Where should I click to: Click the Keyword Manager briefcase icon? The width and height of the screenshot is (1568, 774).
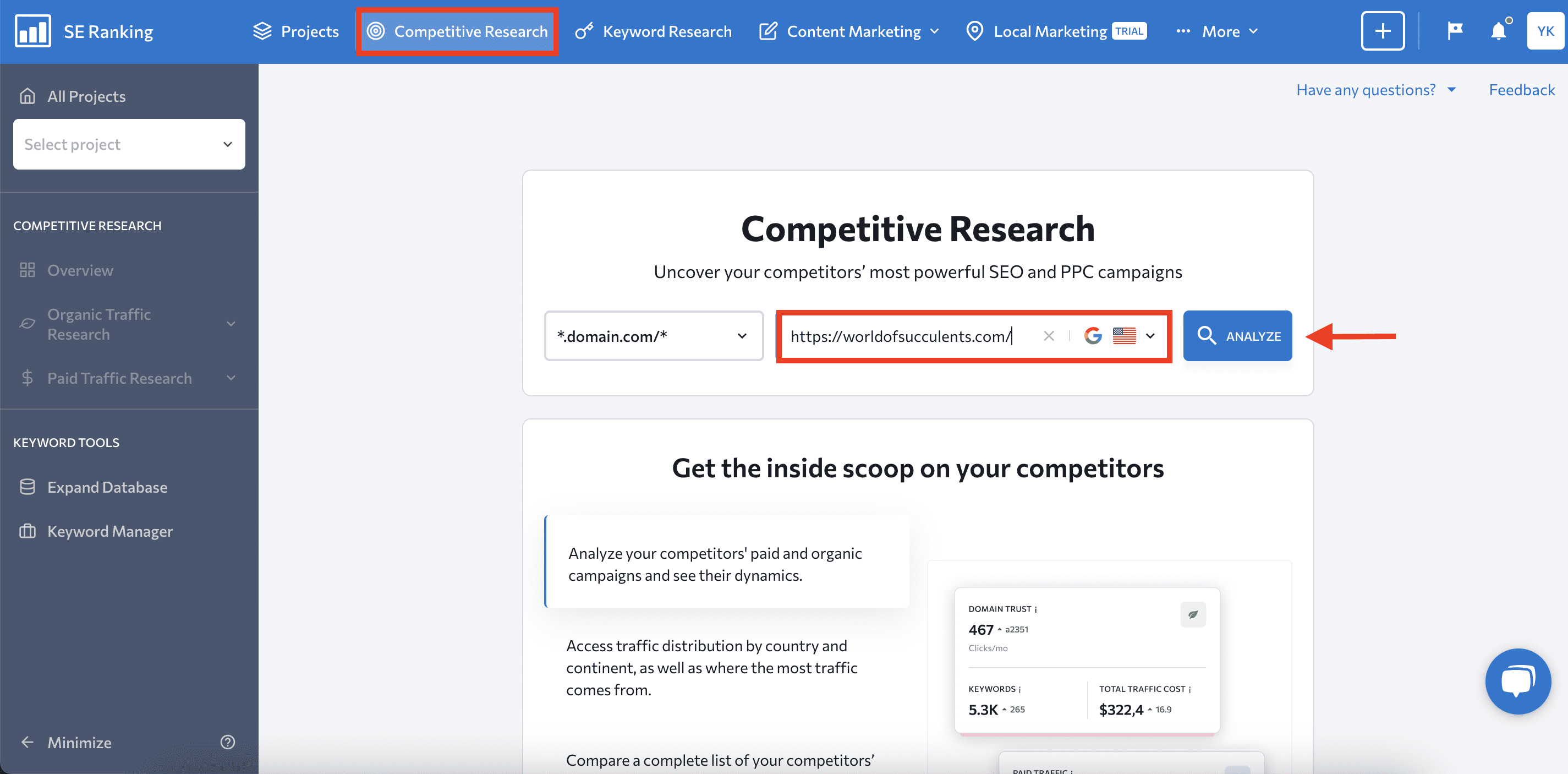28,532
